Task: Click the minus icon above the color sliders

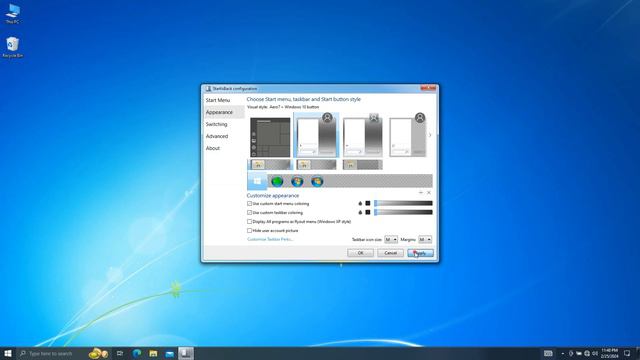Action: pyautogui.click(x=421, y=192)
